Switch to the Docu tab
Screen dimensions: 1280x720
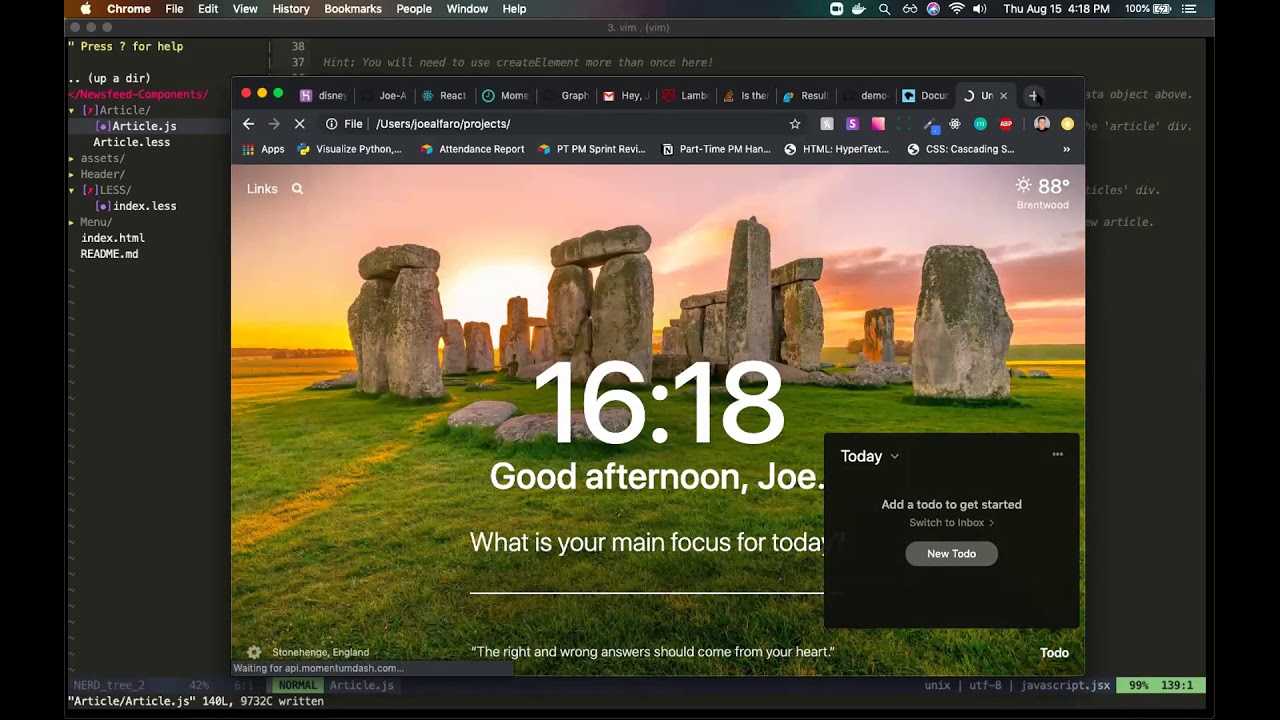926,96
